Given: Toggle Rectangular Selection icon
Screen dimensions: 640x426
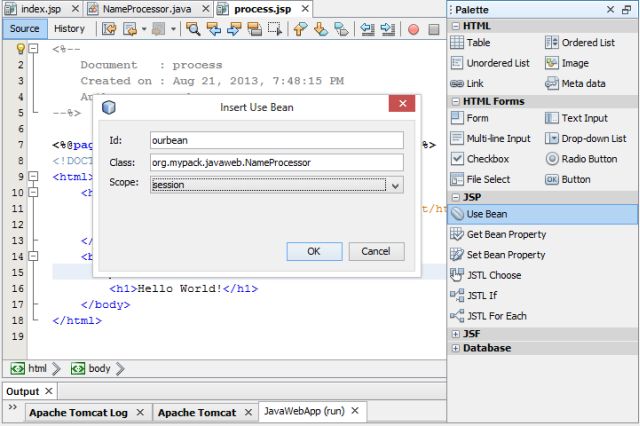Looking at the screenshot, I should tap(275, 29).
